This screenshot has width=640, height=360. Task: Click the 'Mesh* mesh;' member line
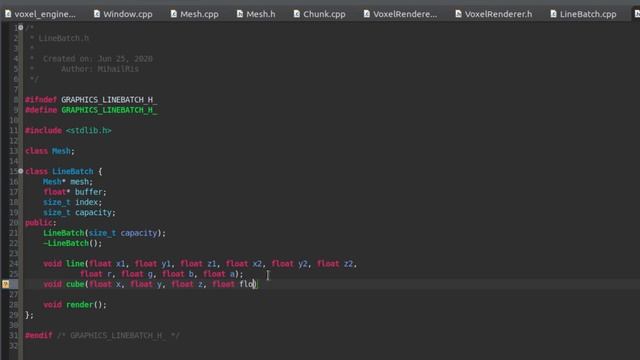[68, 182]
